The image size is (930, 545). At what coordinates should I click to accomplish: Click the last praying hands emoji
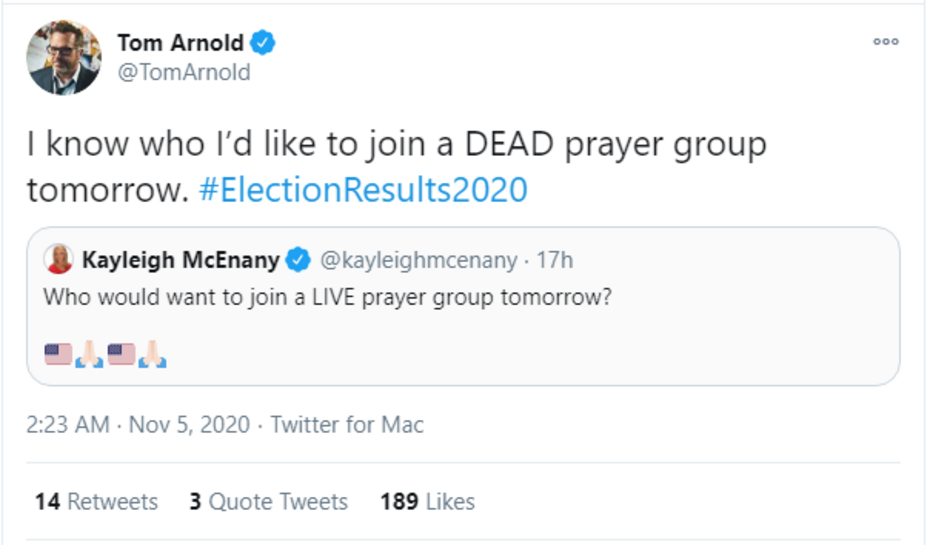pos(153,354)
